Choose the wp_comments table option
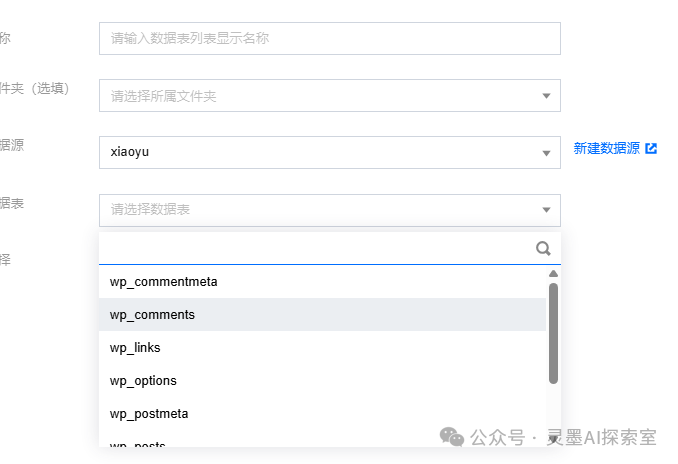This screenshot has width=678, height=464. (152, 315)
